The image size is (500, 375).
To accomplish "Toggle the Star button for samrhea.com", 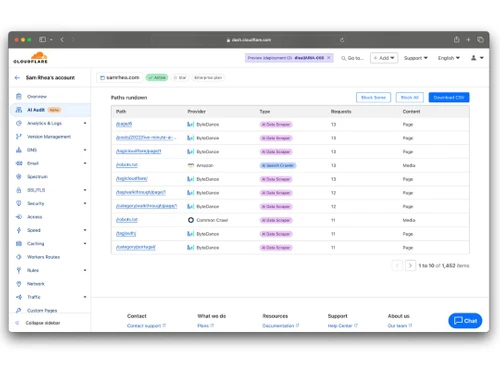I will point(180,78).
